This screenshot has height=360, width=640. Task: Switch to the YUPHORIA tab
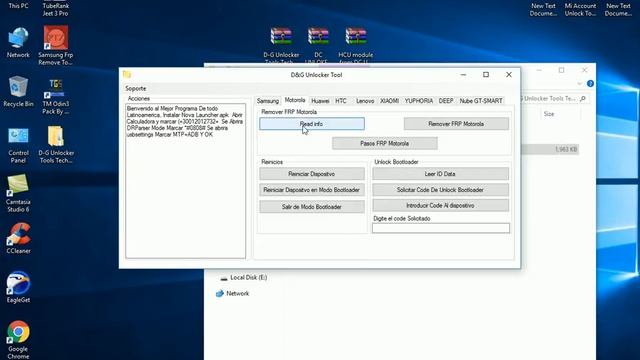click(x=419, y=101)
